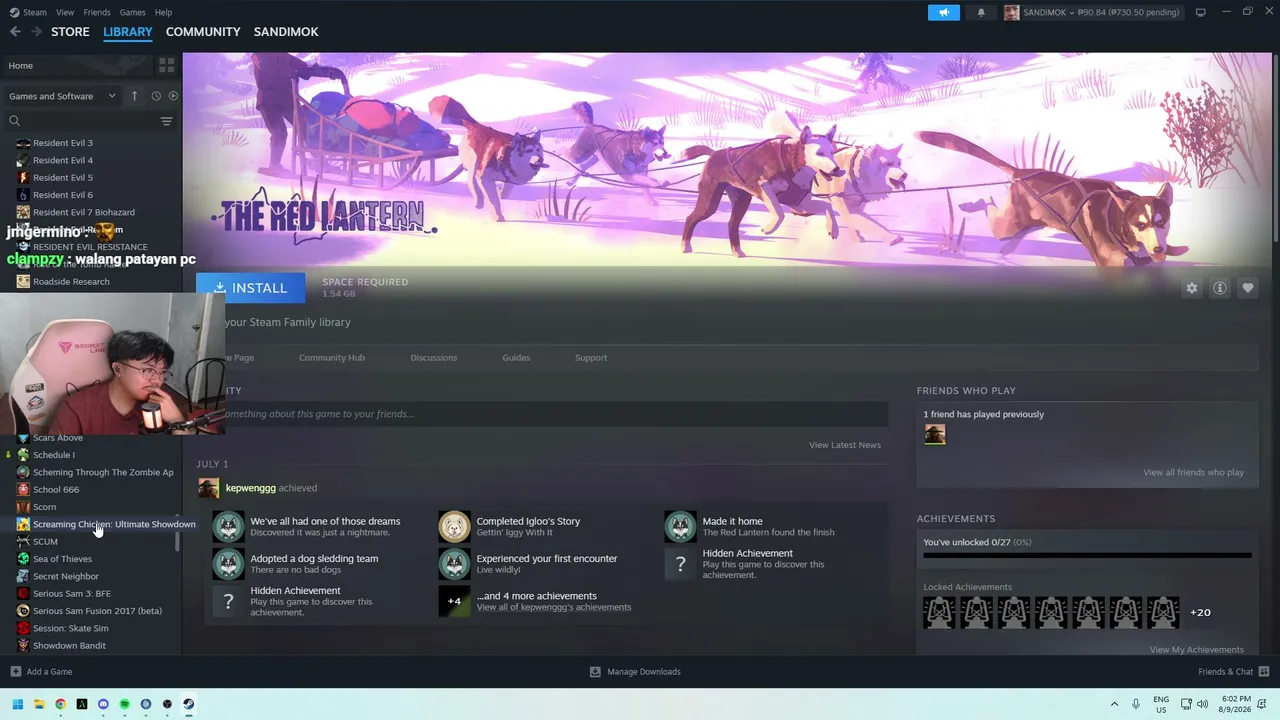
Task: Select SCUM game icon
Action: (x=23, y=542)
